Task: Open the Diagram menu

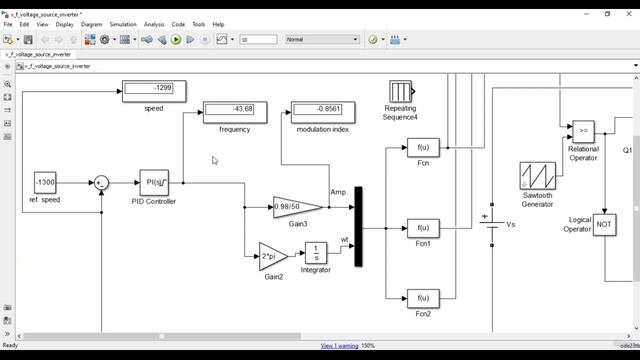Action: (x=91, y=24)
